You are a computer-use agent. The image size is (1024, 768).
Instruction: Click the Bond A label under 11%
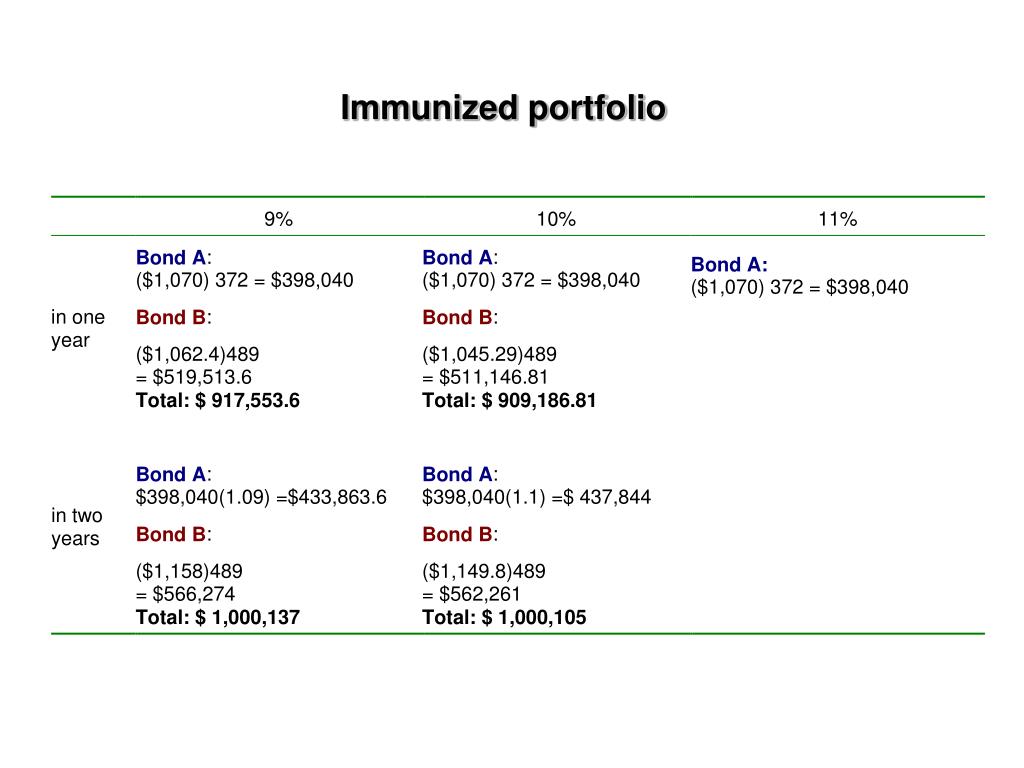coord(729,265)
